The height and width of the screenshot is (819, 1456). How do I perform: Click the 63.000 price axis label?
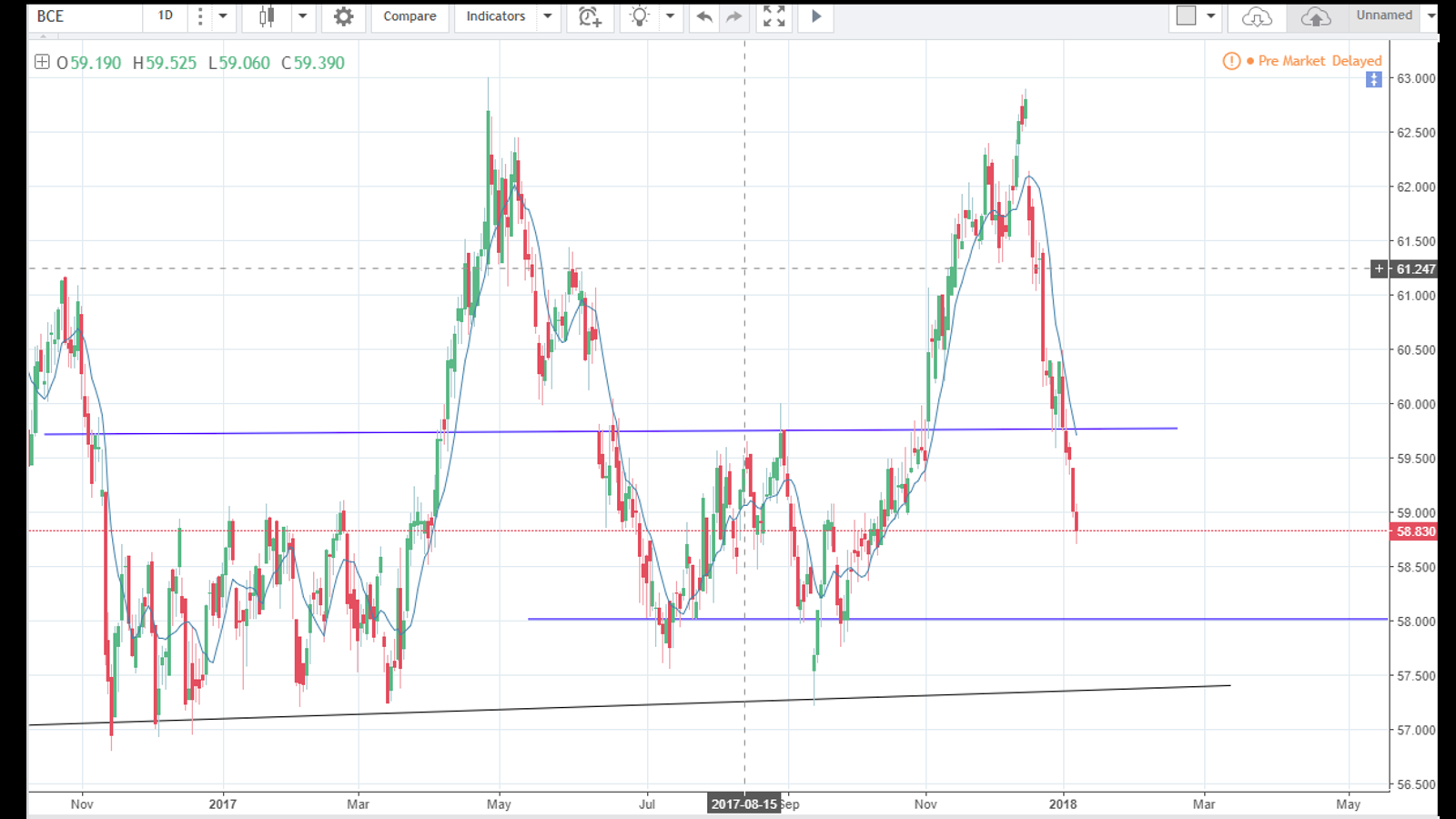coord(1416,78)
